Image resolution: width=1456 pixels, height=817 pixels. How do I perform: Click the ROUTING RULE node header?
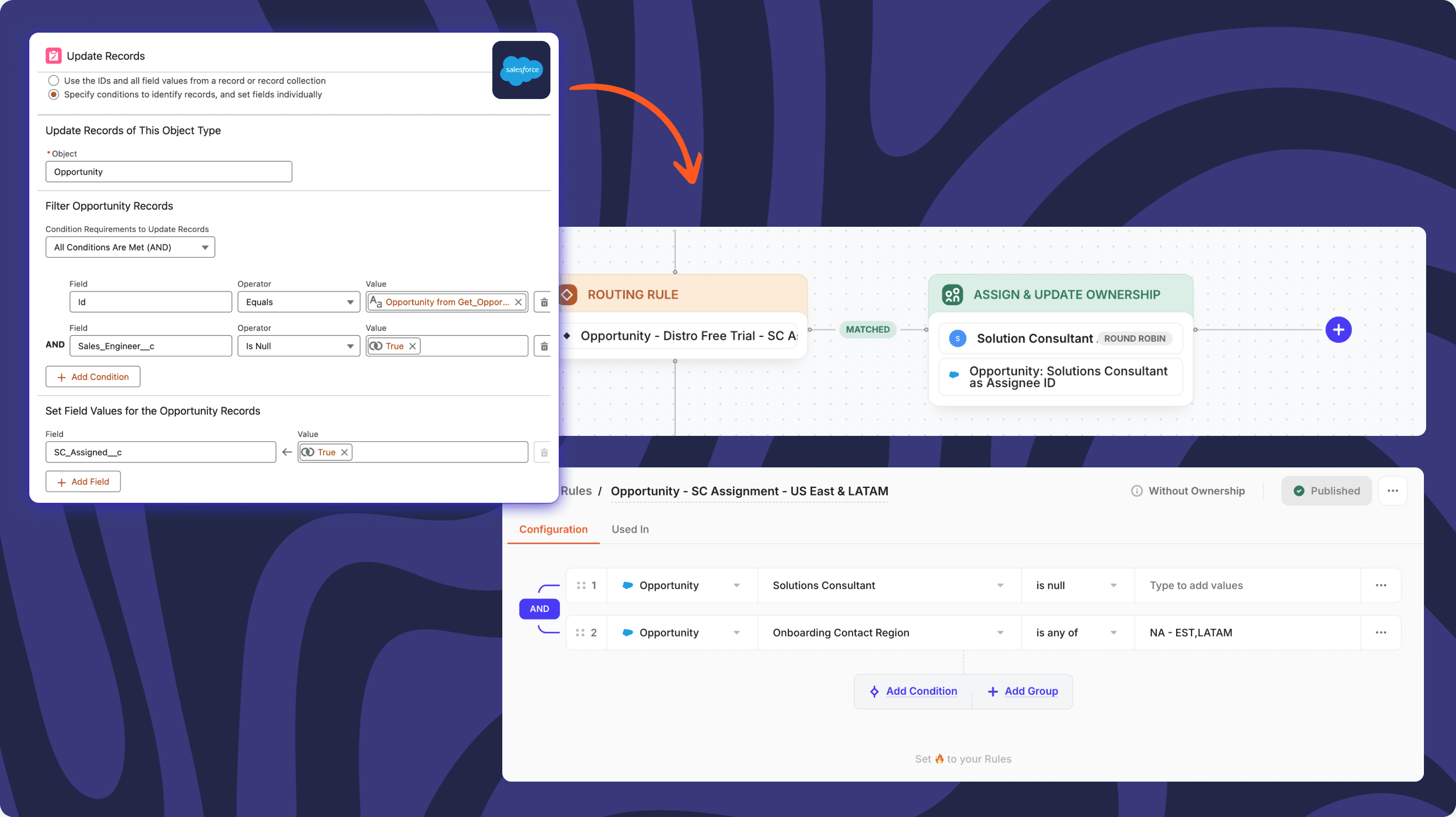pos(683,294)
